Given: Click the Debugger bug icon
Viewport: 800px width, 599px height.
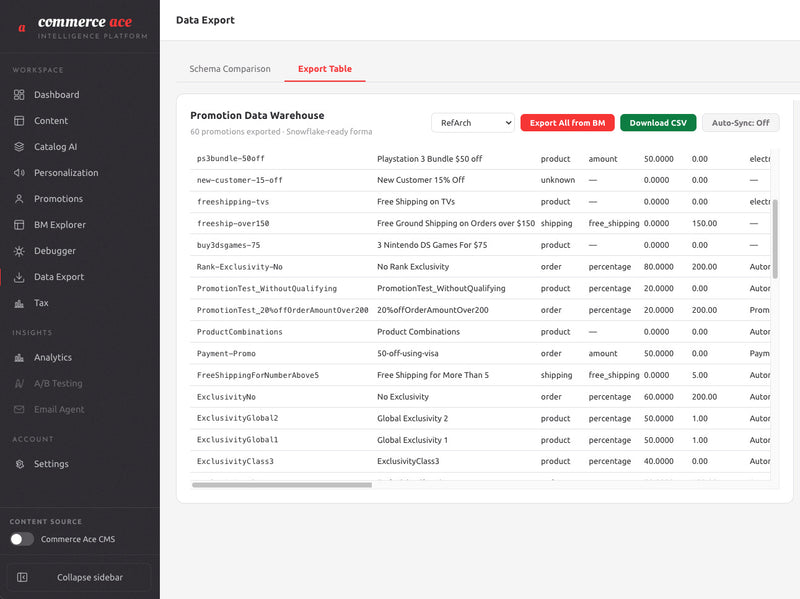Looking at the screenshot, I should pos(19,251).
